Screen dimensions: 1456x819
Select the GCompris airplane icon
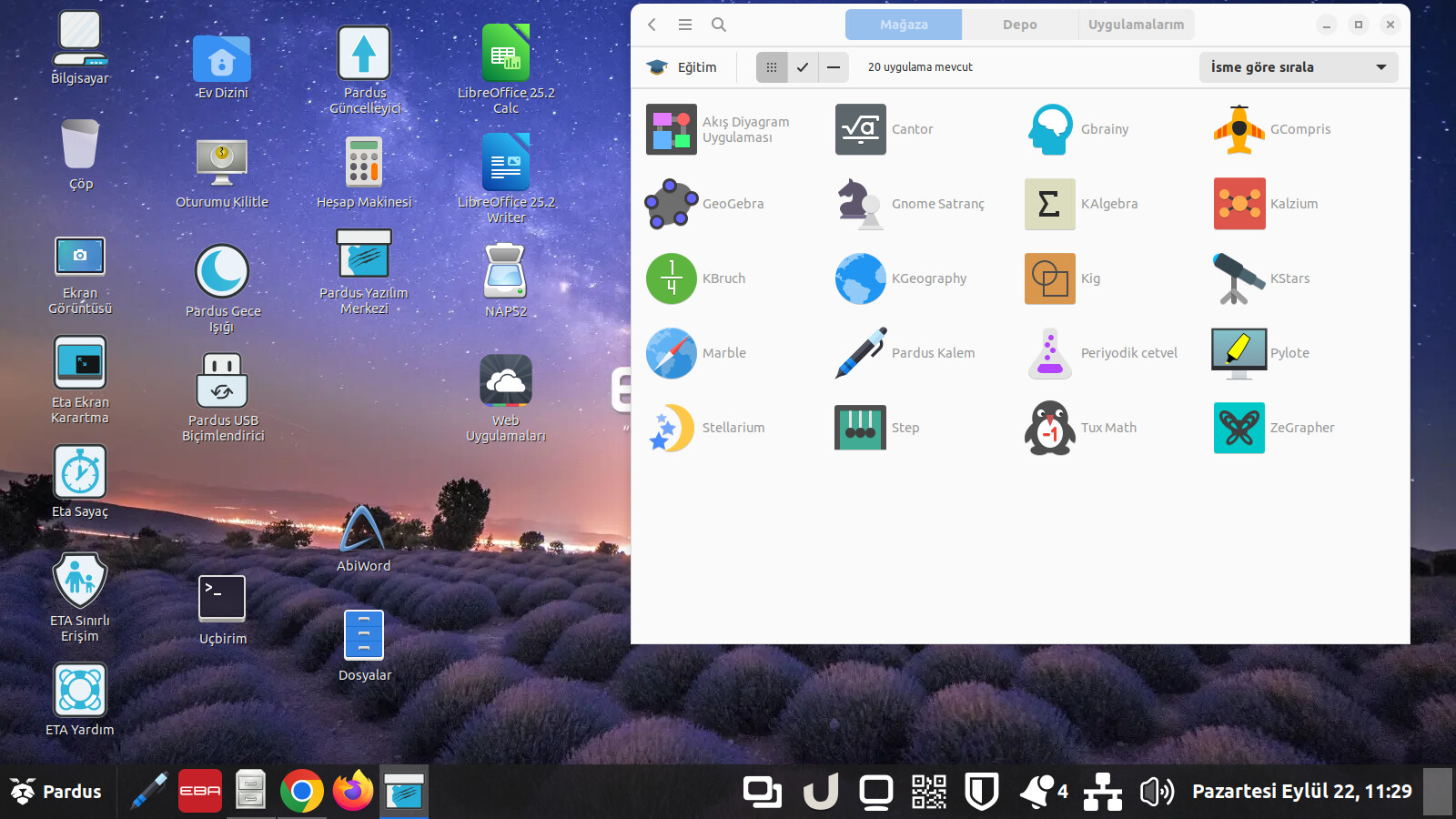click(x=1239, y=129)
